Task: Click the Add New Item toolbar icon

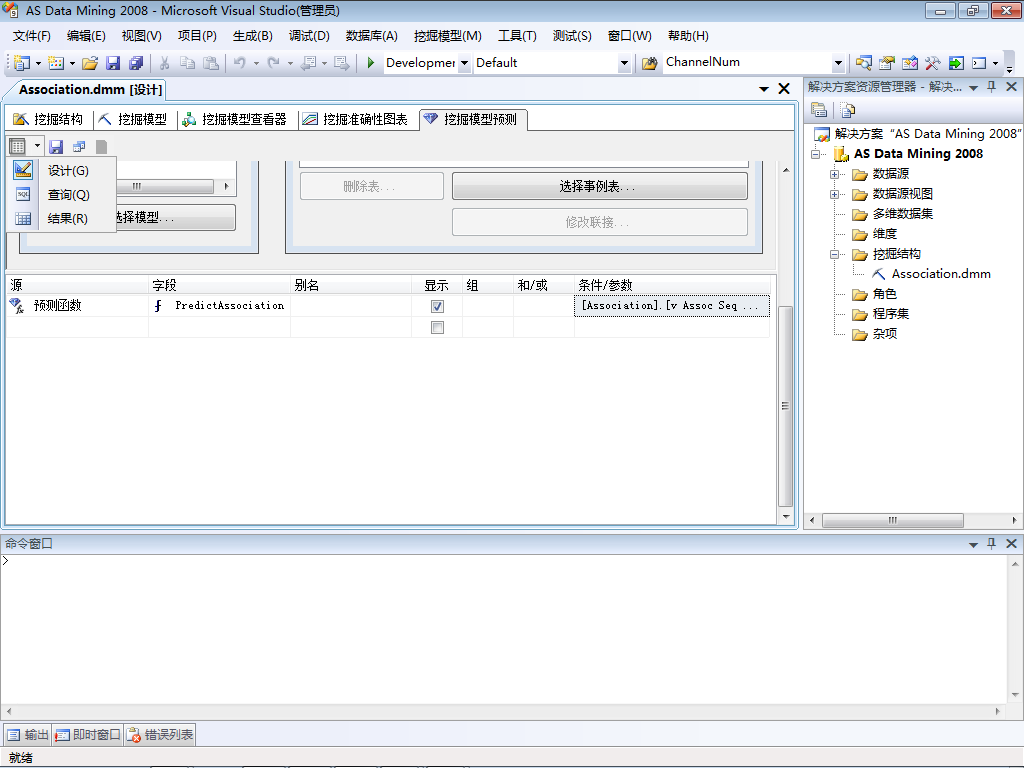Action: click(x=56, y=63)
